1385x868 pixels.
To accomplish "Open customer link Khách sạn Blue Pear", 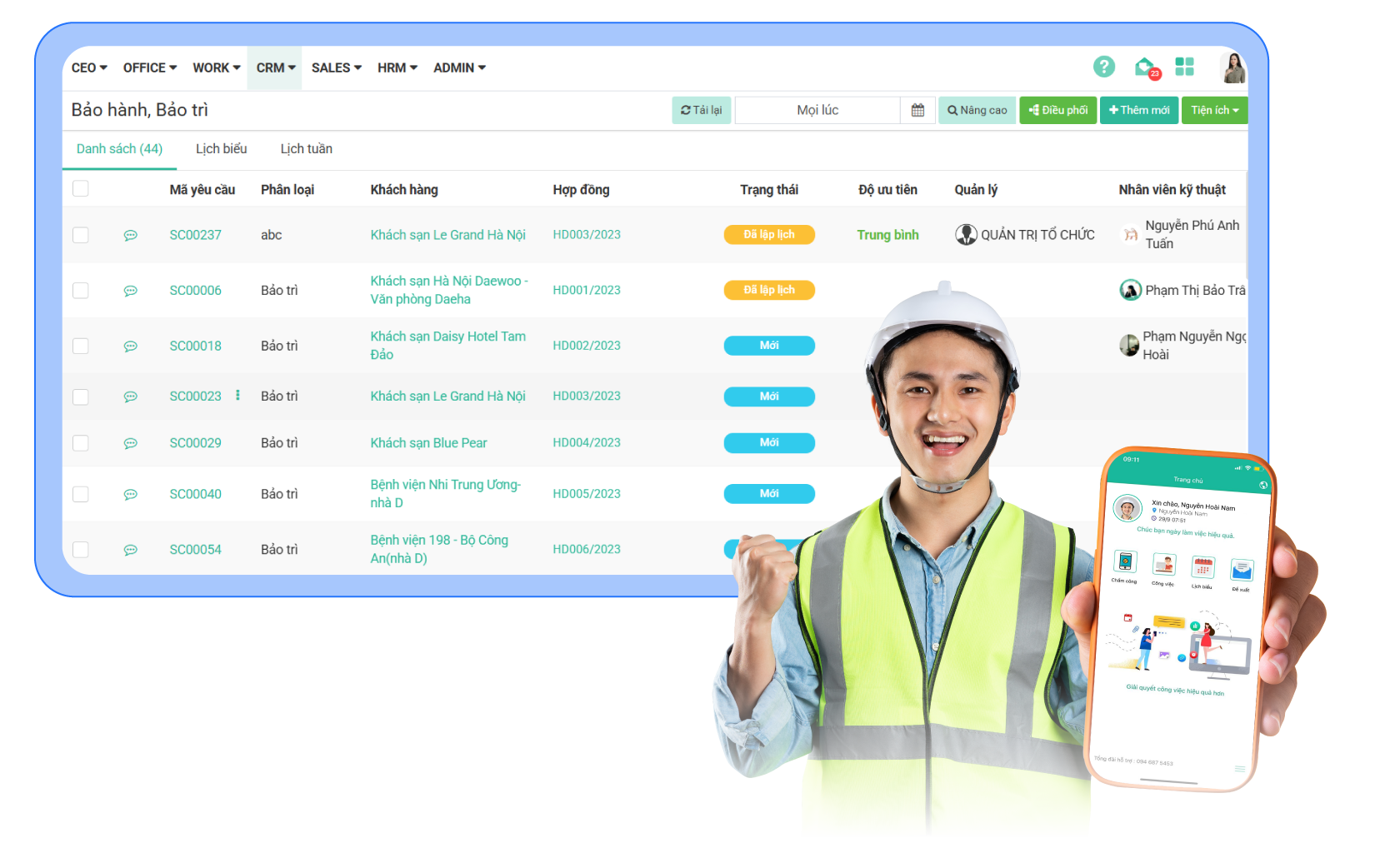I will pyautogui.click(x=428, y=443).
